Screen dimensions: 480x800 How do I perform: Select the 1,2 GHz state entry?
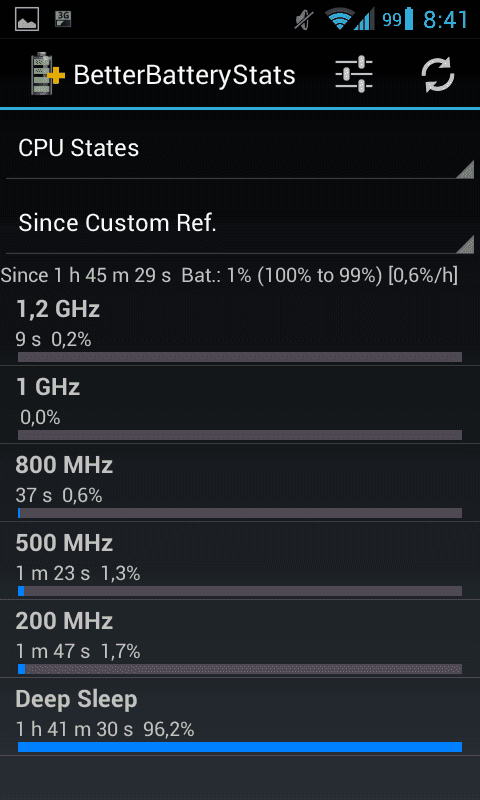pos(240,327)
